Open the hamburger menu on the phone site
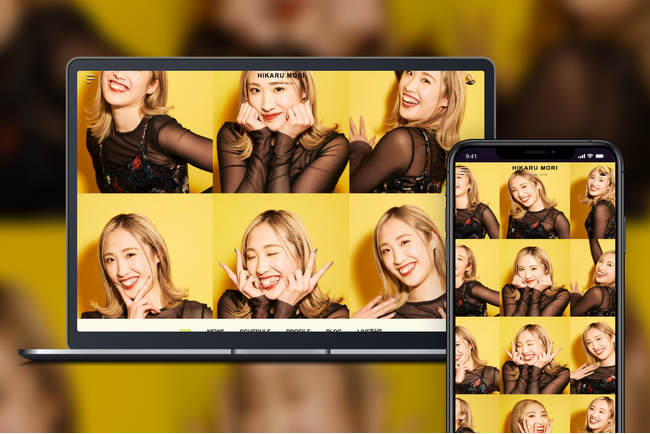Viewport: 650px width, 434px height. [x=464, y=170]
